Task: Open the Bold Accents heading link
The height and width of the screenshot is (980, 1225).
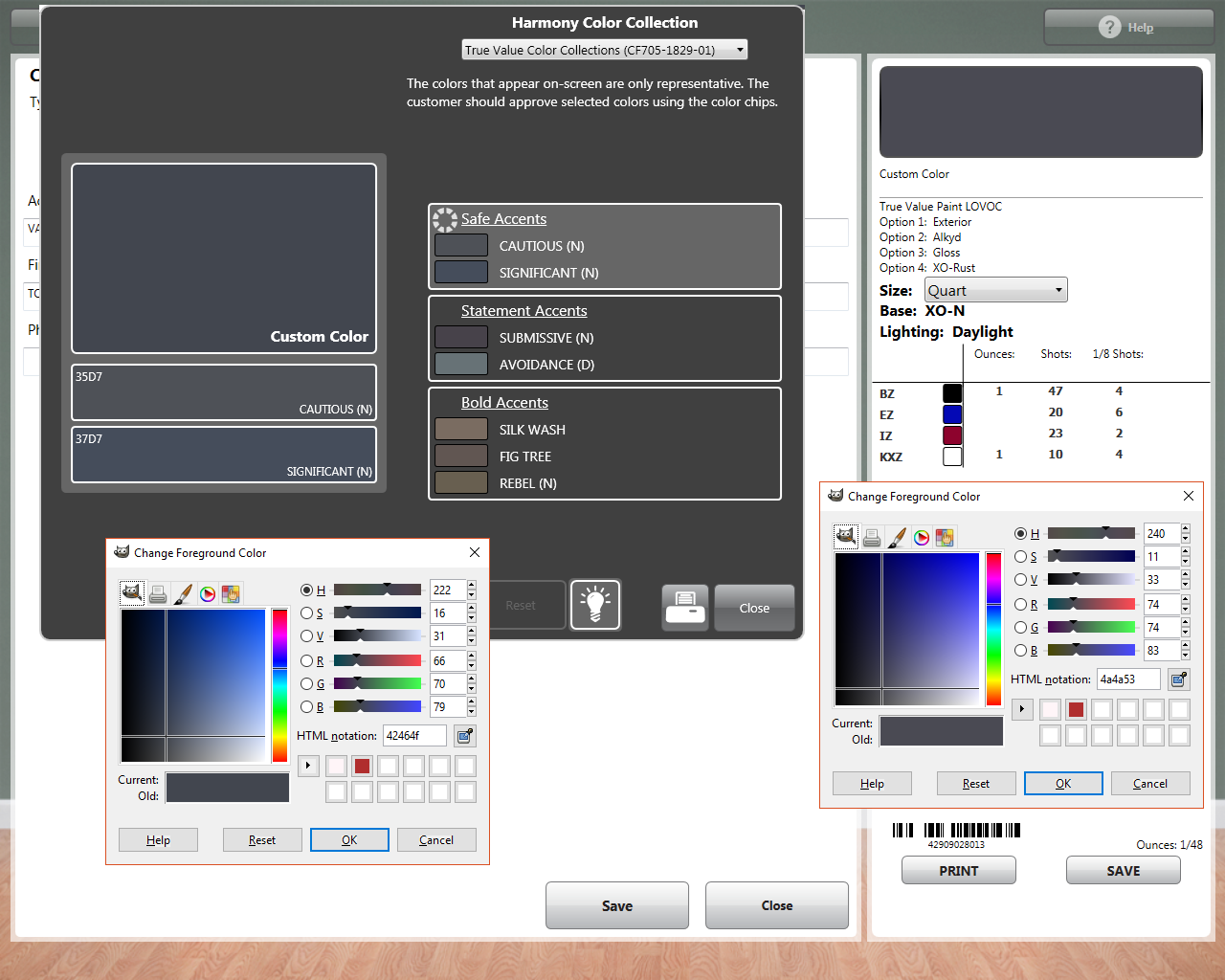Action: [x=504, y=403]
